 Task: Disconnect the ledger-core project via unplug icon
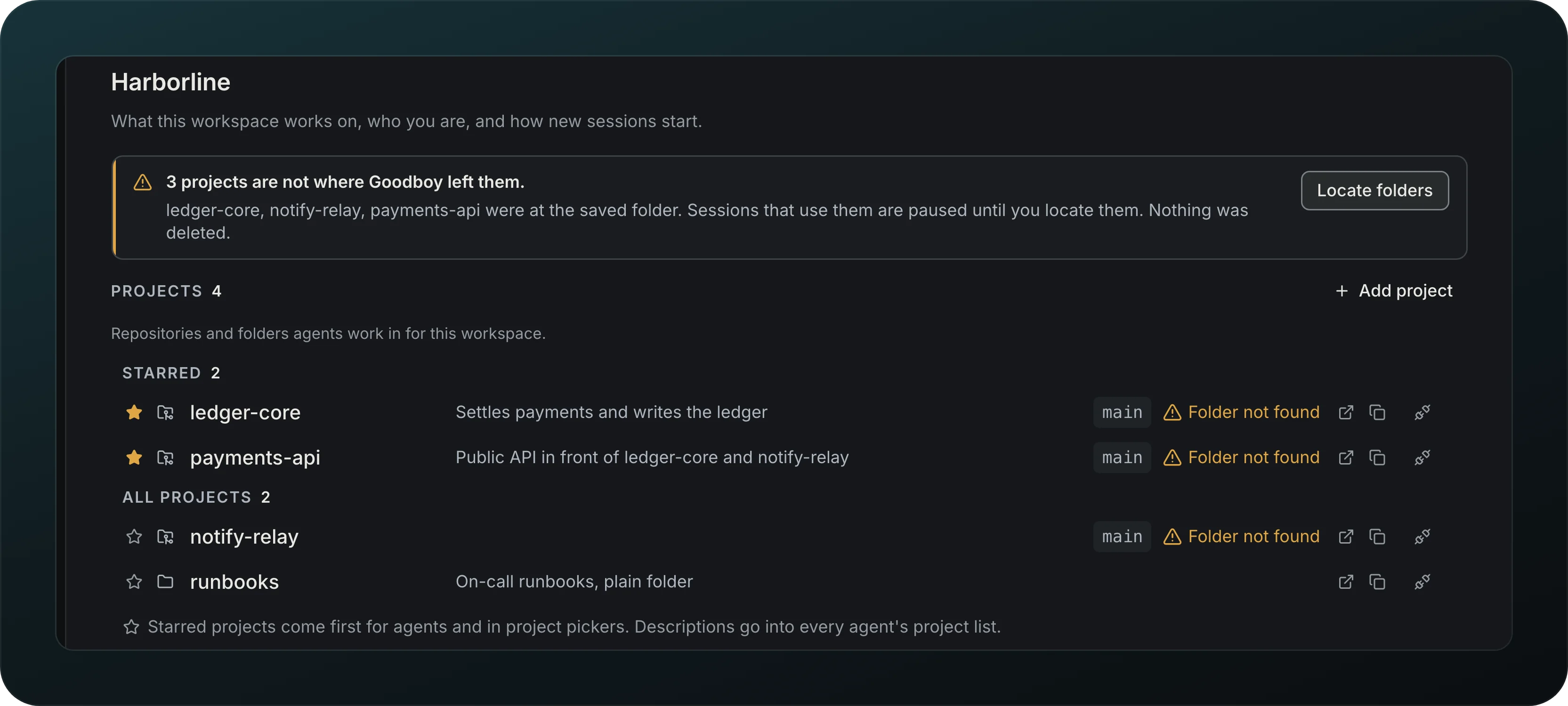click(x=1422, y=412)
